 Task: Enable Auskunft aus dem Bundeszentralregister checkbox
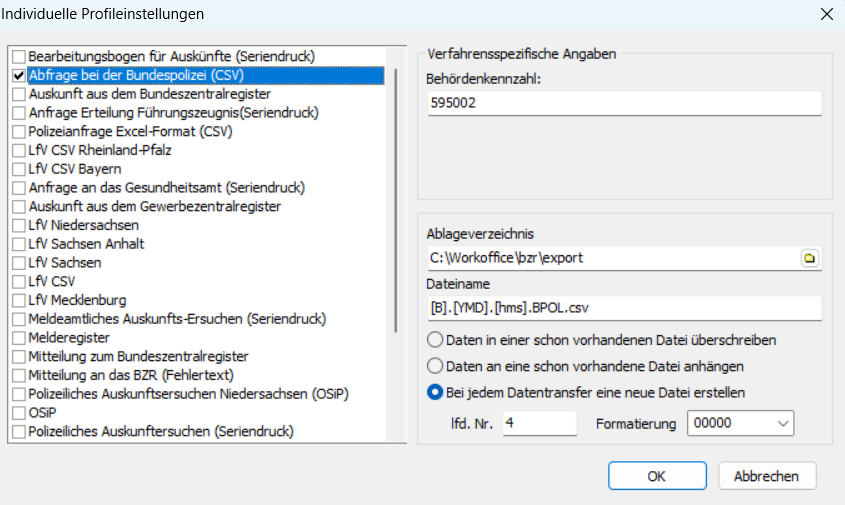19,94
